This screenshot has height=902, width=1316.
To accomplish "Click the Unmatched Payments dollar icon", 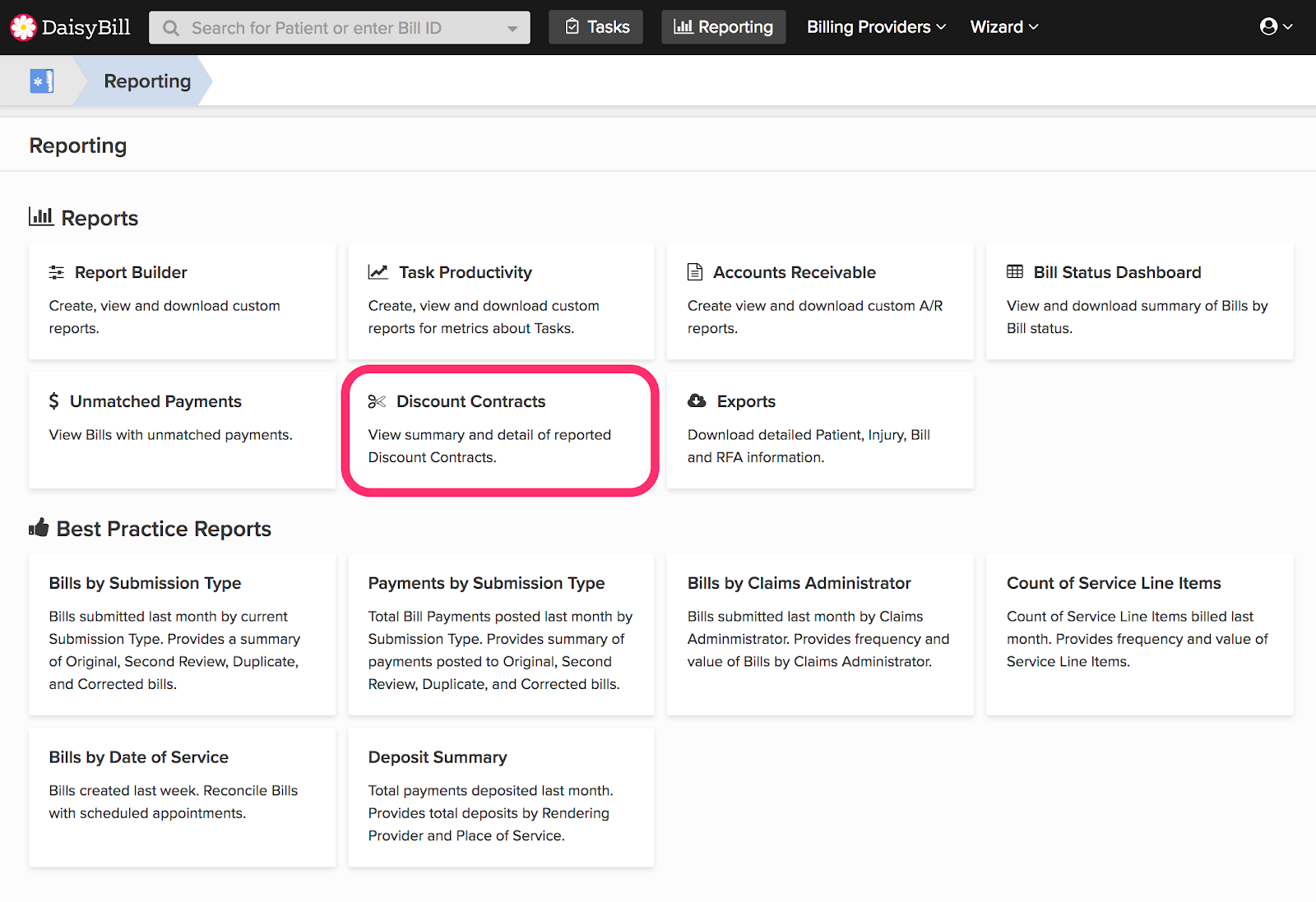I will pyautogui.click(x=54, y=401).
